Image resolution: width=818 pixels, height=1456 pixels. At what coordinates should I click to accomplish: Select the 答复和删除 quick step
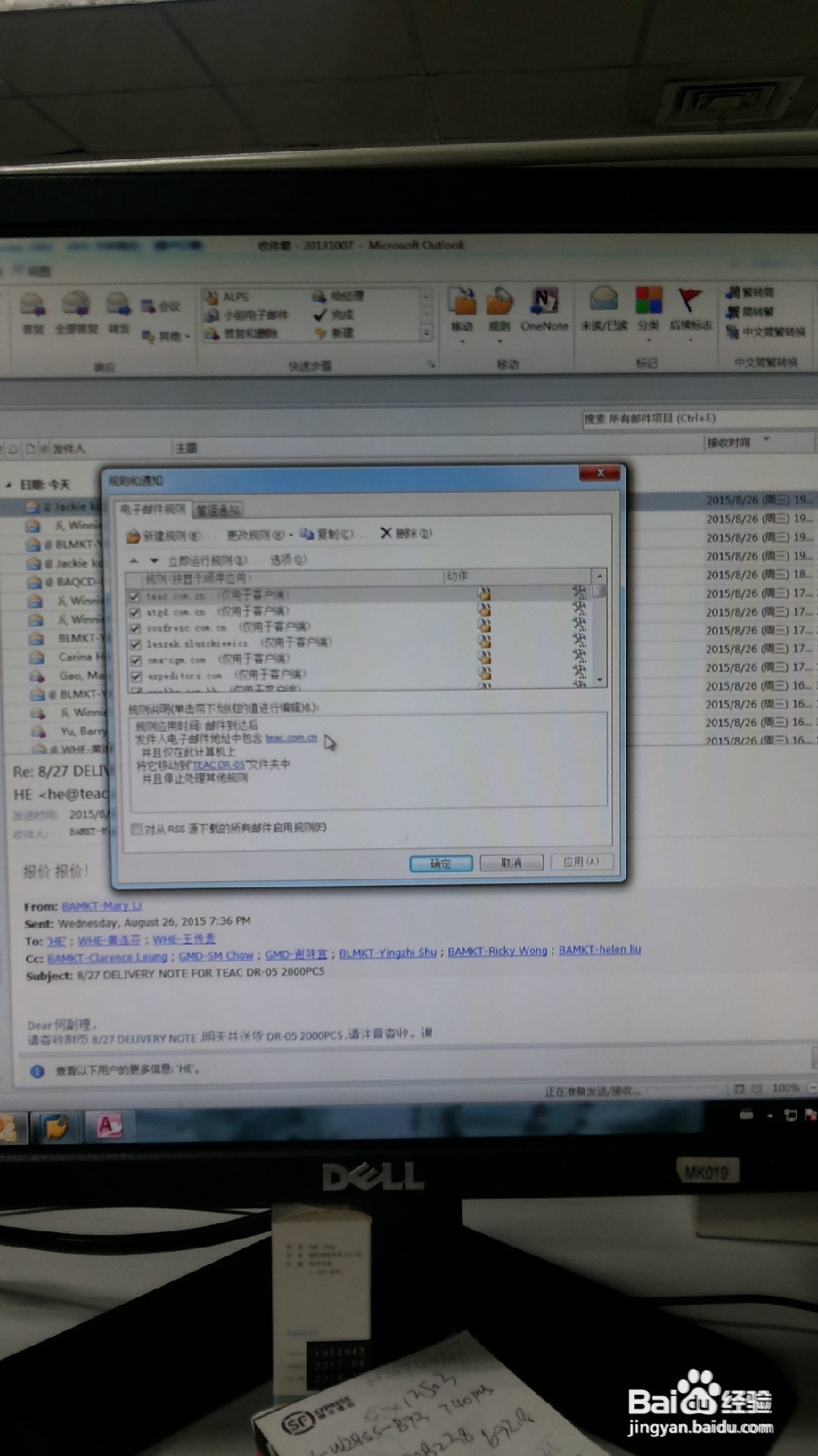pyautogui.click(x=242, y=333)
